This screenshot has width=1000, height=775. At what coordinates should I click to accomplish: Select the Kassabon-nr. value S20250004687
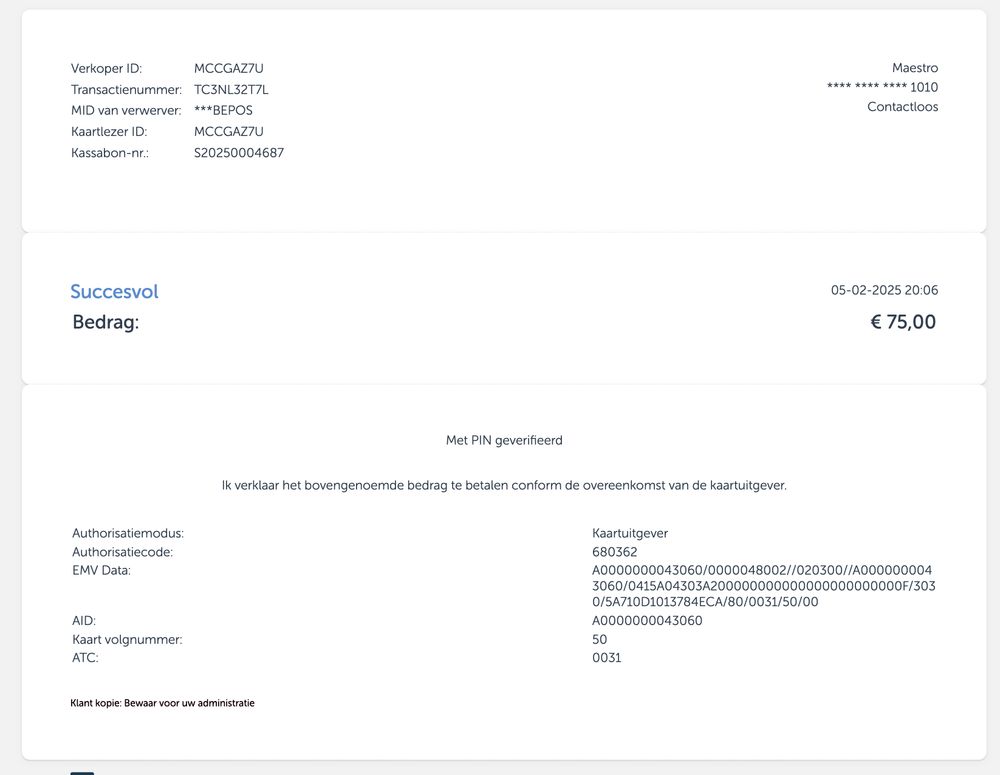click(239, 153)
